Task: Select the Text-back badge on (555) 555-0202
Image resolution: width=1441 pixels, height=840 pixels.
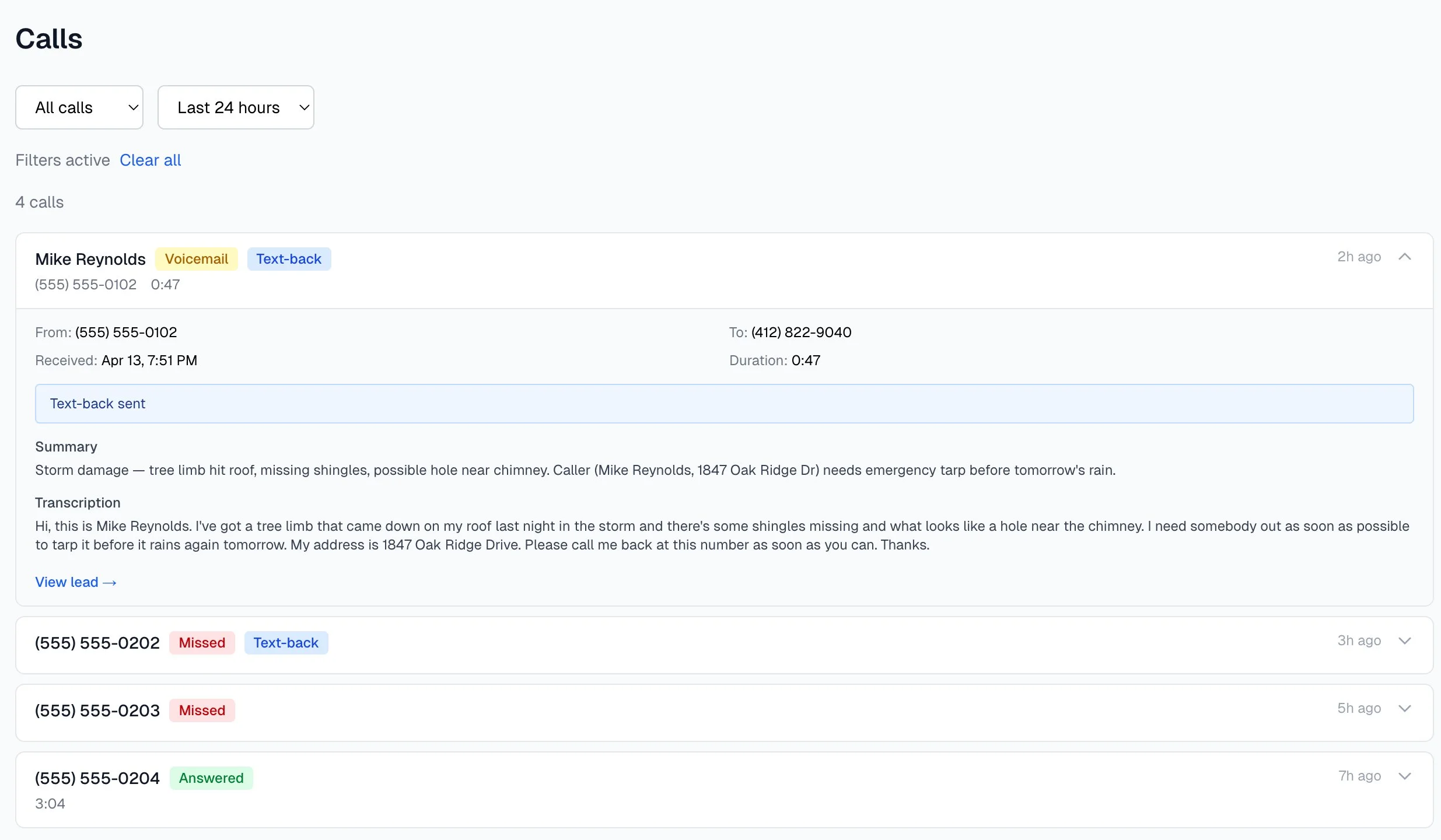Action: (x=286, y=642)
